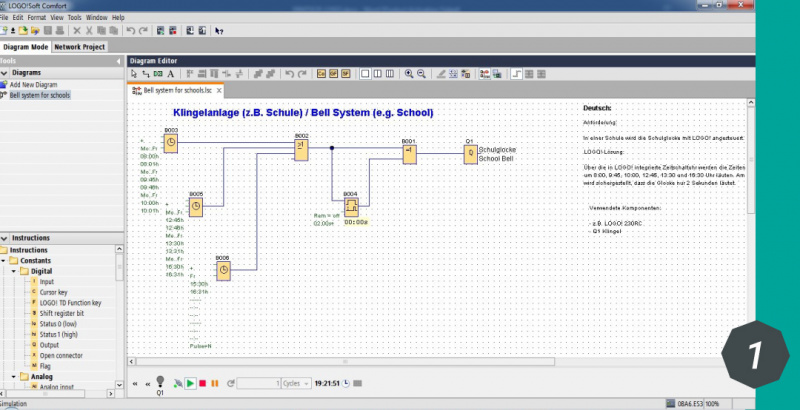This screenshot has width=800, height=410.
Task: Collapse the Digital folder in tree
Action: coord(15,271)
